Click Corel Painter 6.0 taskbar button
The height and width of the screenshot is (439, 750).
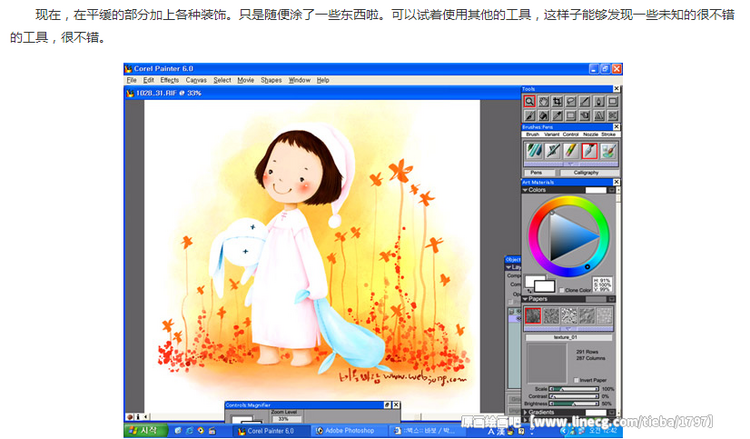click(271, 431)
